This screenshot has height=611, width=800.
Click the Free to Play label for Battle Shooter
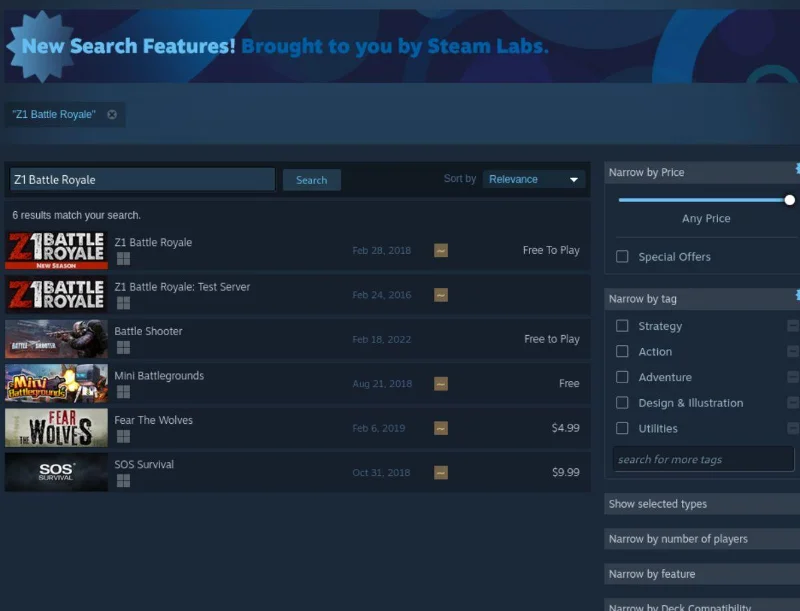[x=552, y=339]
